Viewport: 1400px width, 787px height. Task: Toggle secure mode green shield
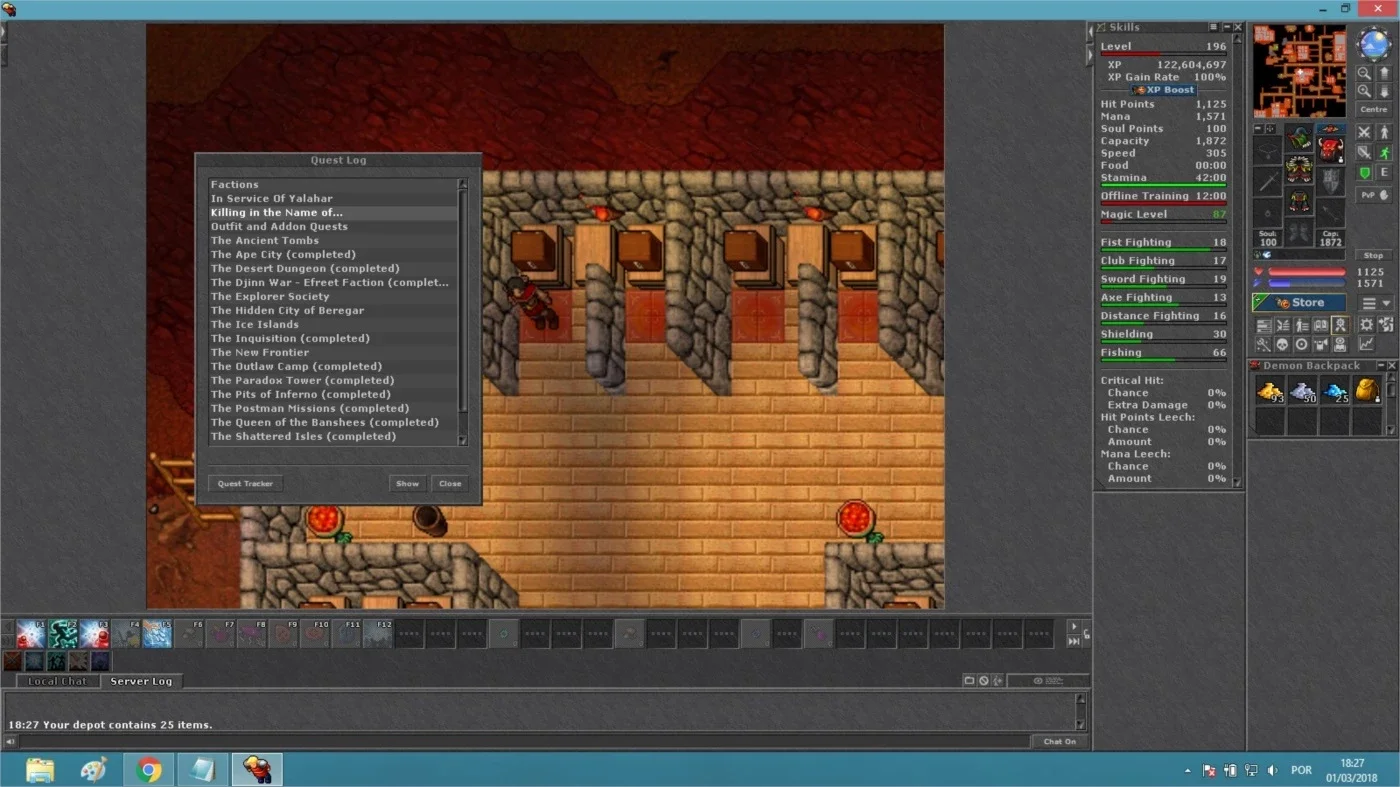point(1364,172)
